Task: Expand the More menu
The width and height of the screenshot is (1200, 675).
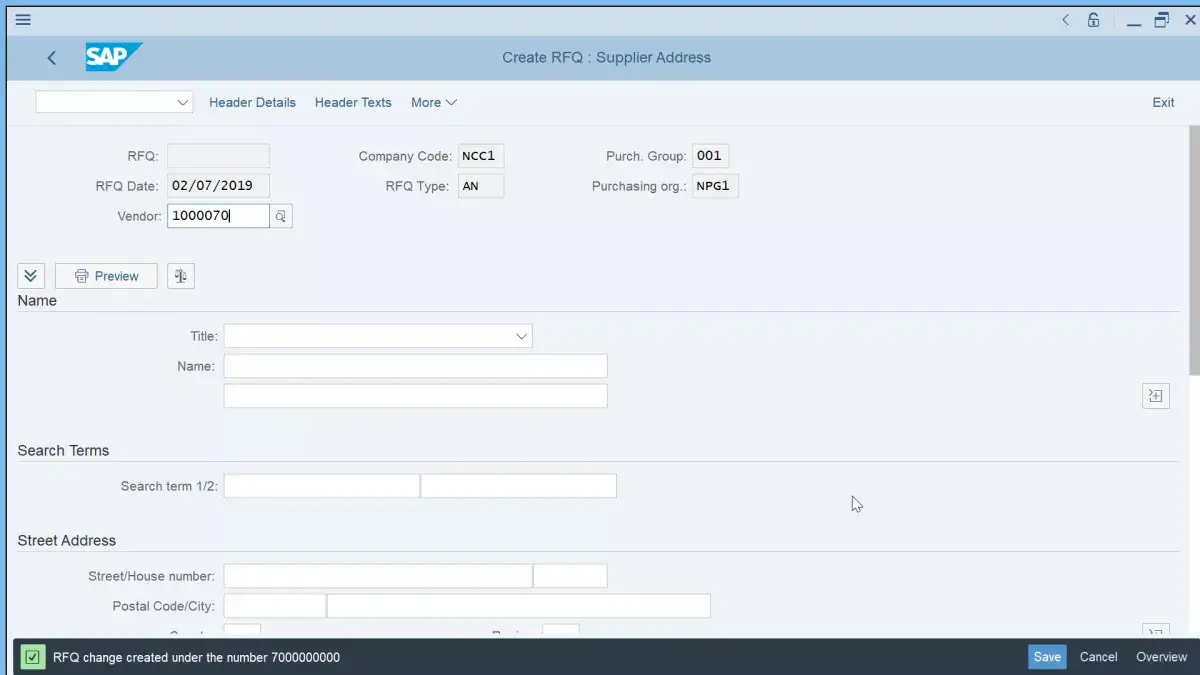Action: pyautogui.click(x=434, y=102)
